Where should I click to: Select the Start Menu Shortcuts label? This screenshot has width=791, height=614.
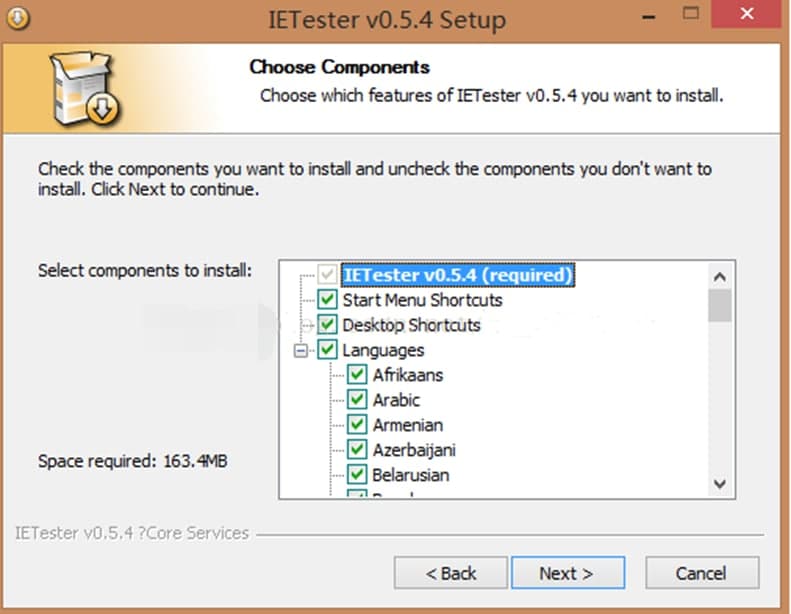click(x=423, y=300)
